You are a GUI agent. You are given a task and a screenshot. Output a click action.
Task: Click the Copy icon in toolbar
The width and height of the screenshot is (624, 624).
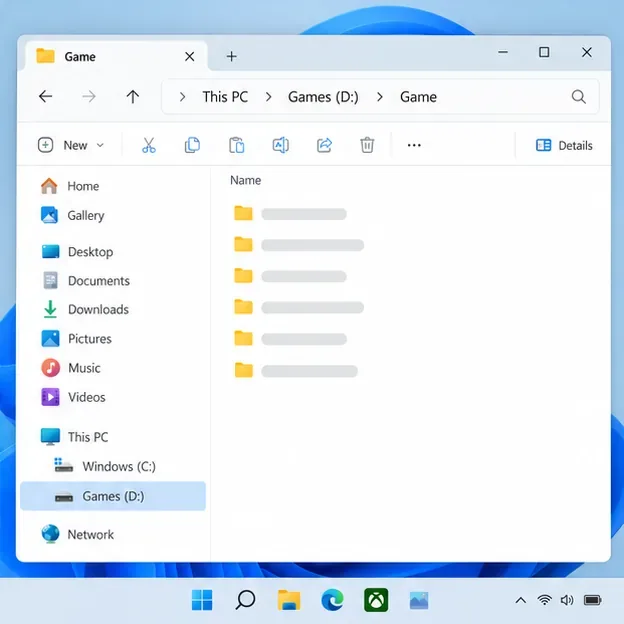tap(192, 145)
